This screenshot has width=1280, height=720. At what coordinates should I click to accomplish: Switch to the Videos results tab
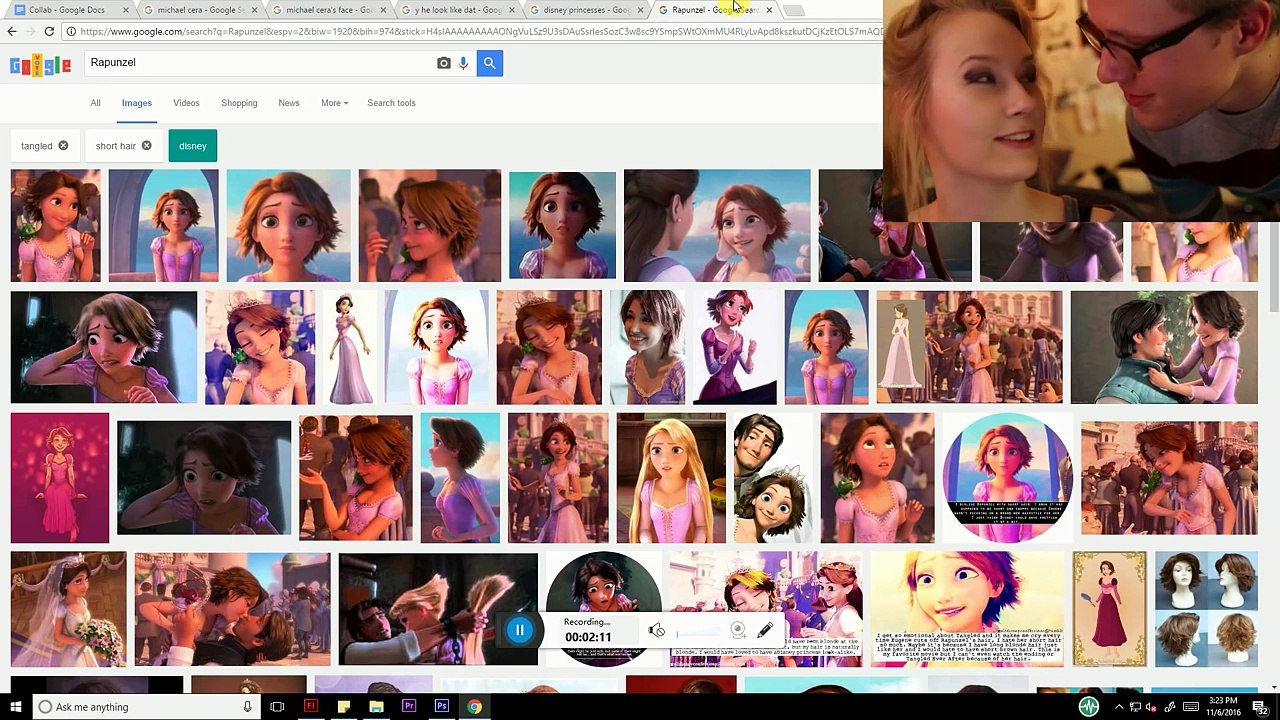[x=186, y=103]
